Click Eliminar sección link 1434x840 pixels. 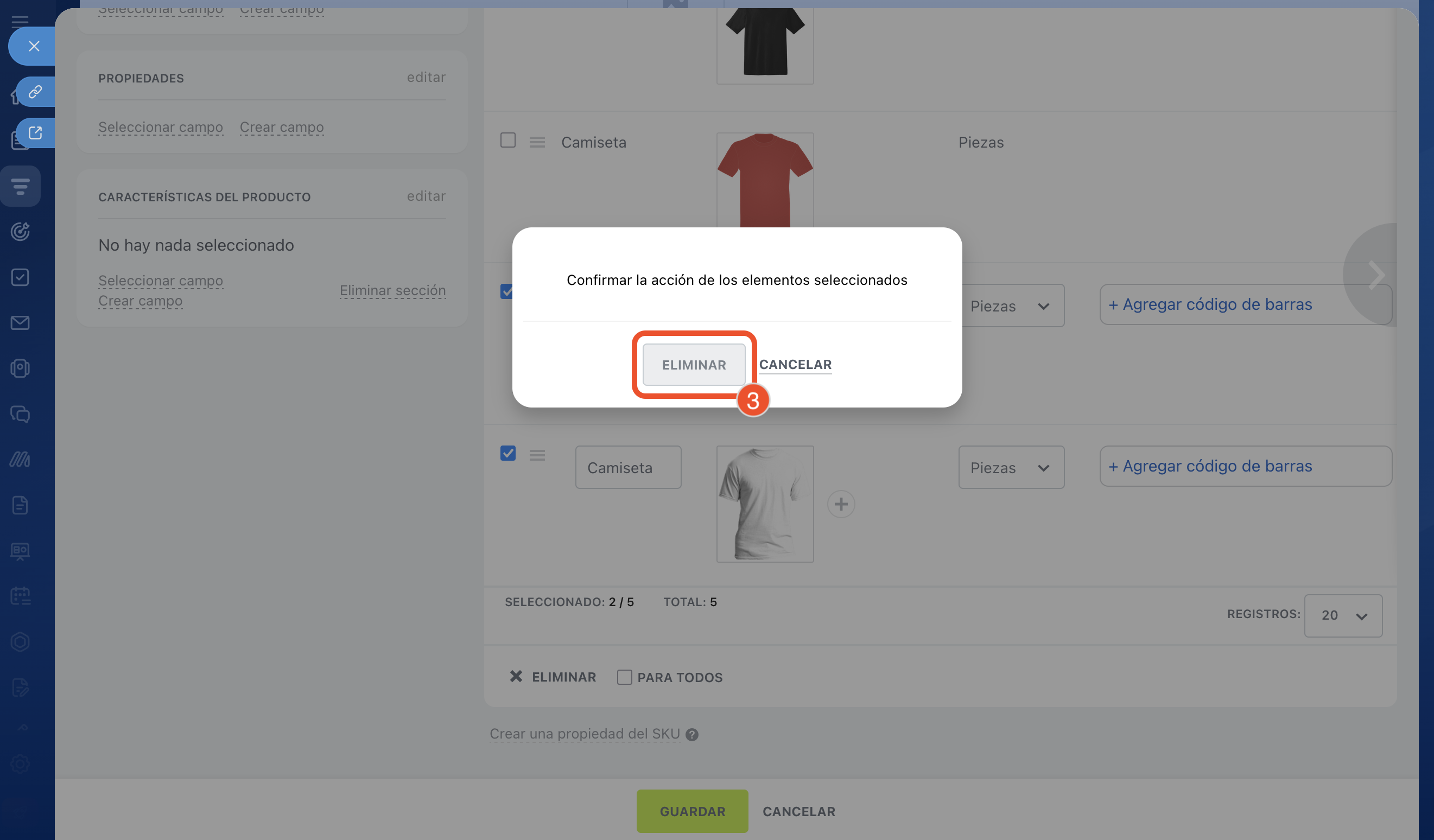pyautogui.click(x=392, y=291)
